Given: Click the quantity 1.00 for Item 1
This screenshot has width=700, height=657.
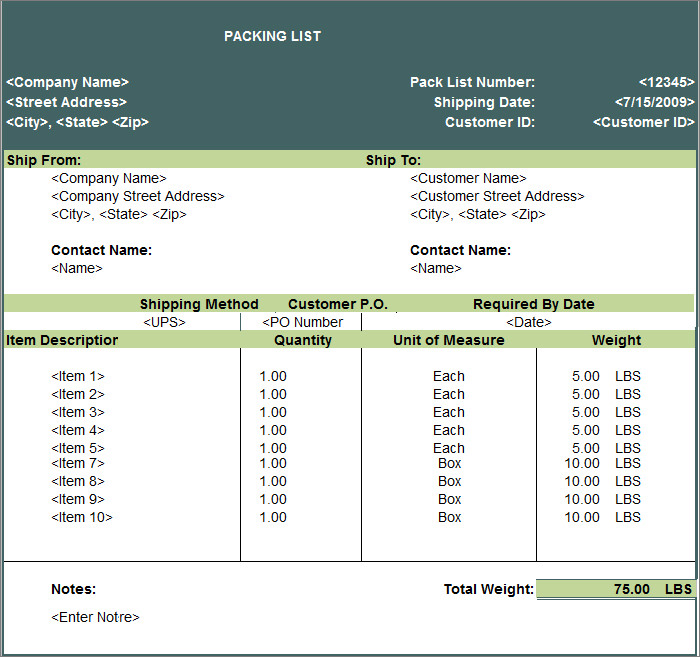Looking at the screenshot, I should (x=273, y=376).
